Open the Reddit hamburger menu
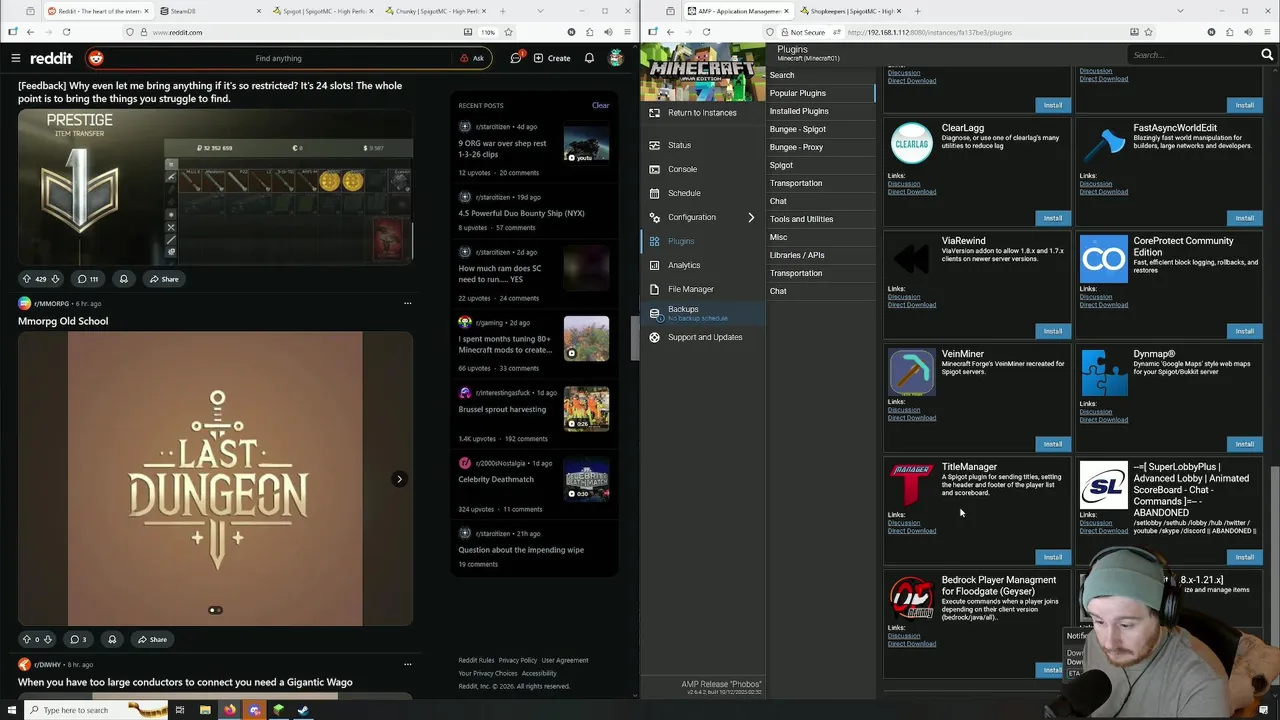The width and height of the screenshot is (1280, 720). click(x=16, y=58)
